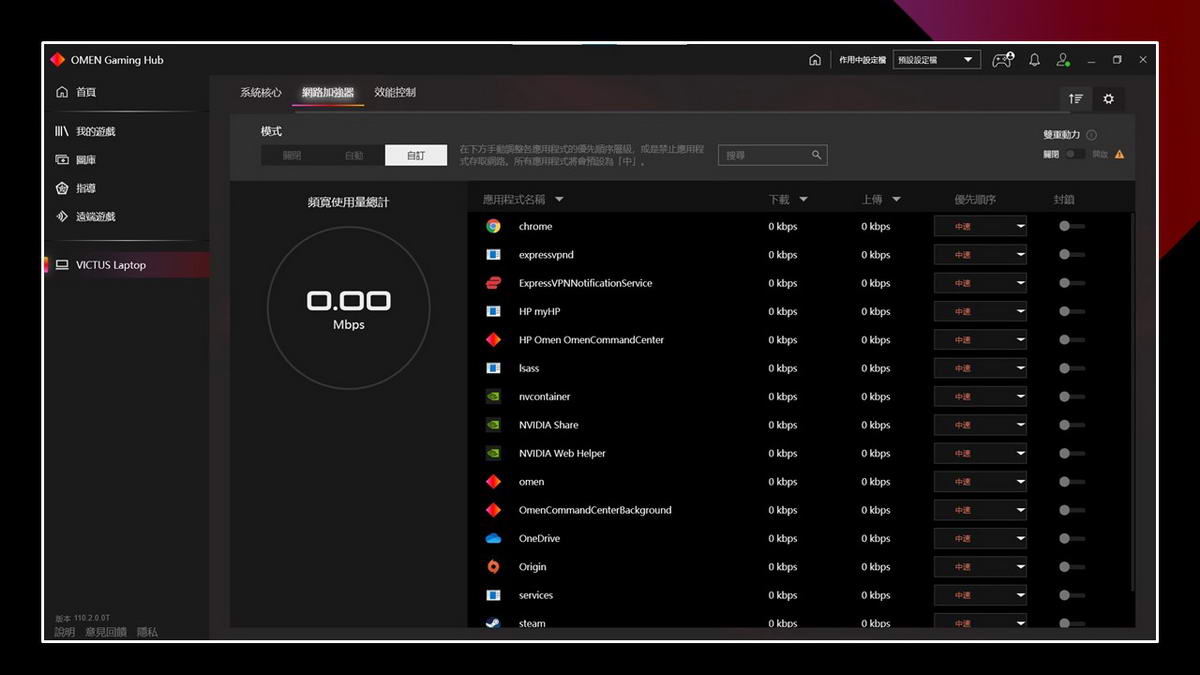Toggle block switch for ExpressVPNNotificationService
This screenshot has width=1200, height=675.
click(1071, 283)
